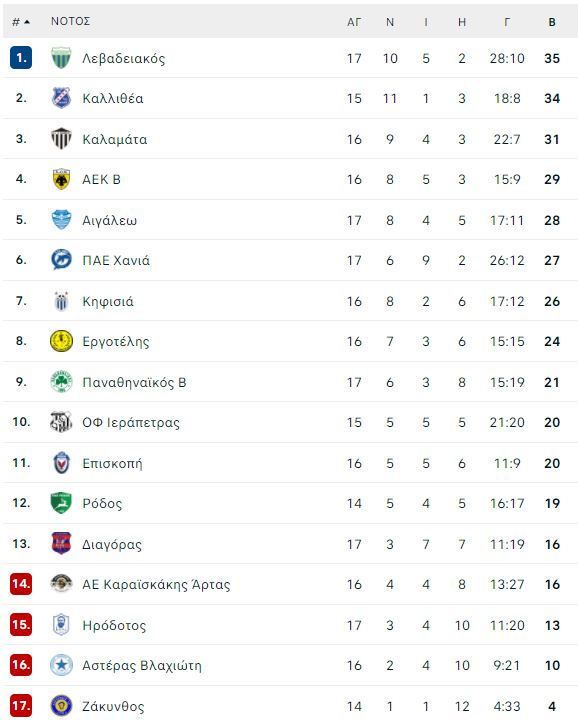Image resolution: width=578 pixels, height=720 pixels.
Task: Select the Παναθηναϊκός Β shamrock badge
Action: point(61,382)
